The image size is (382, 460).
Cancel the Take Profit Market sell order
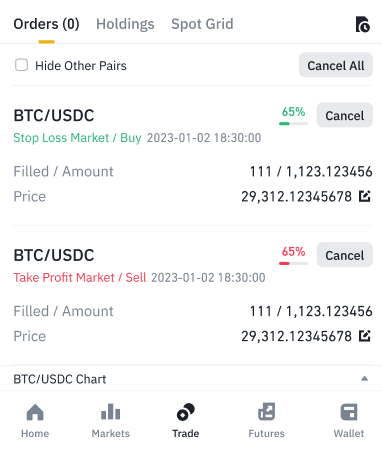[x=345, y=255]
